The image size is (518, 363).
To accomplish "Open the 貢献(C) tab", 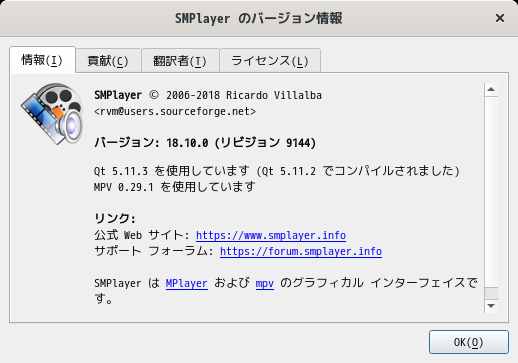I will [x=108, y=61].
